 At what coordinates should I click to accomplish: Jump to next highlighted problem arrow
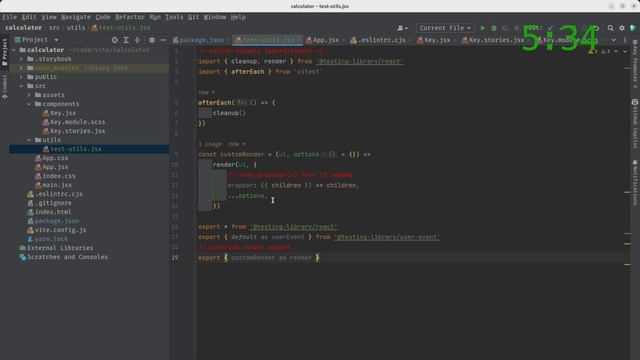[625, 51]
